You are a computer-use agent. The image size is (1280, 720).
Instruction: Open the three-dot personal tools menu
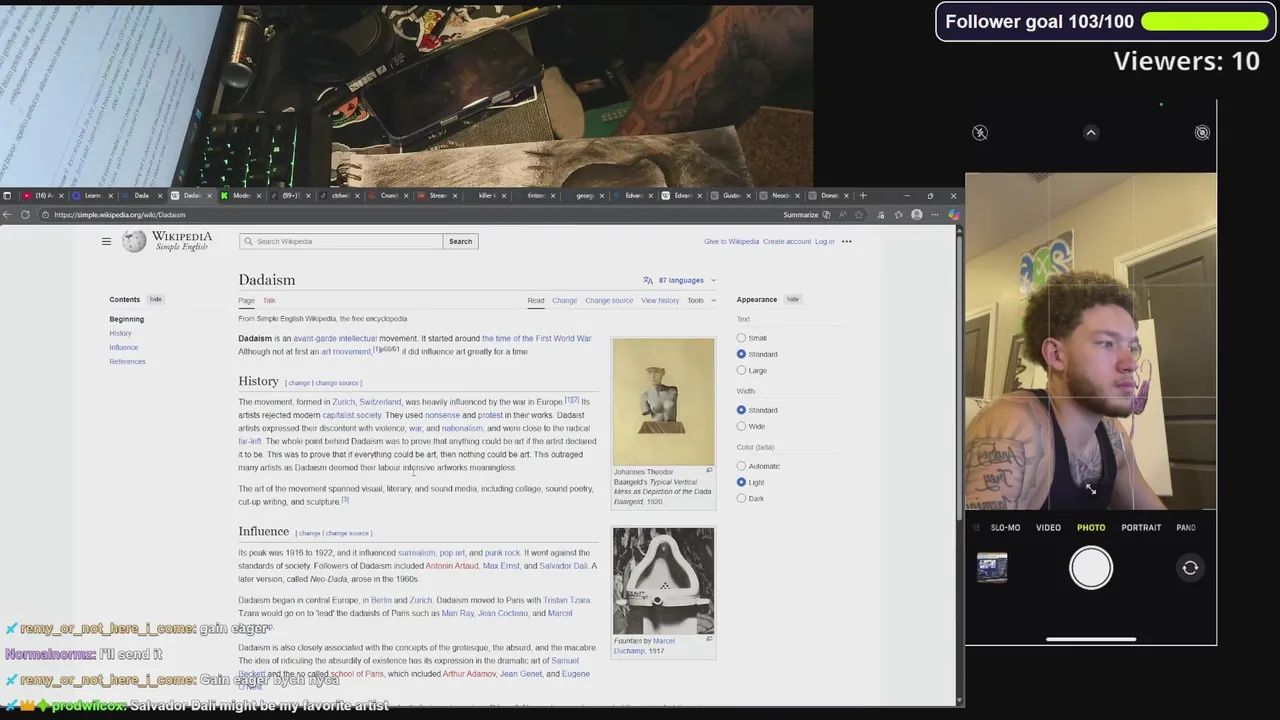846,241
